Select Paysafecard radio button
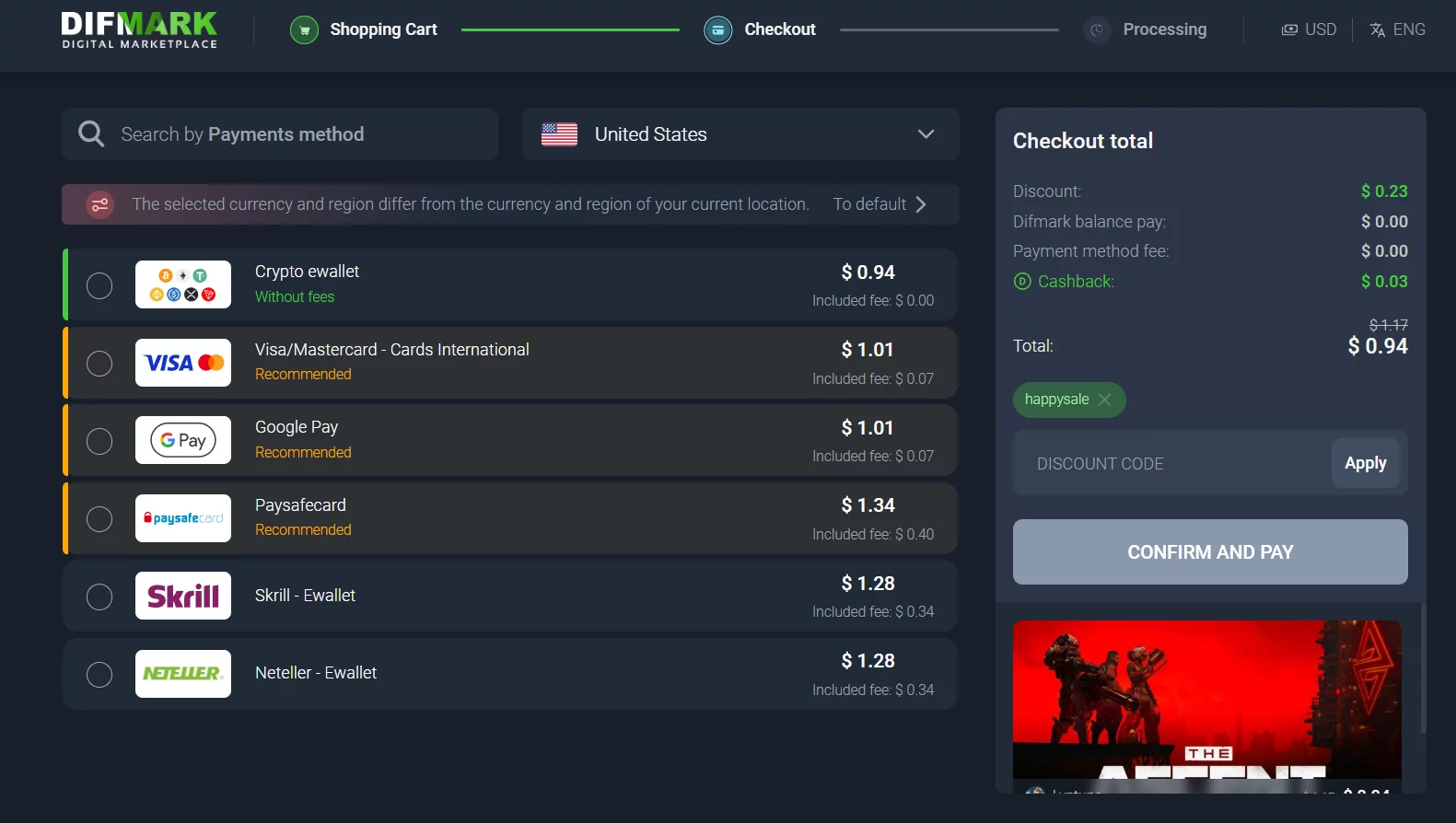Screen dimensions: 1456x823 coord(99,519)
